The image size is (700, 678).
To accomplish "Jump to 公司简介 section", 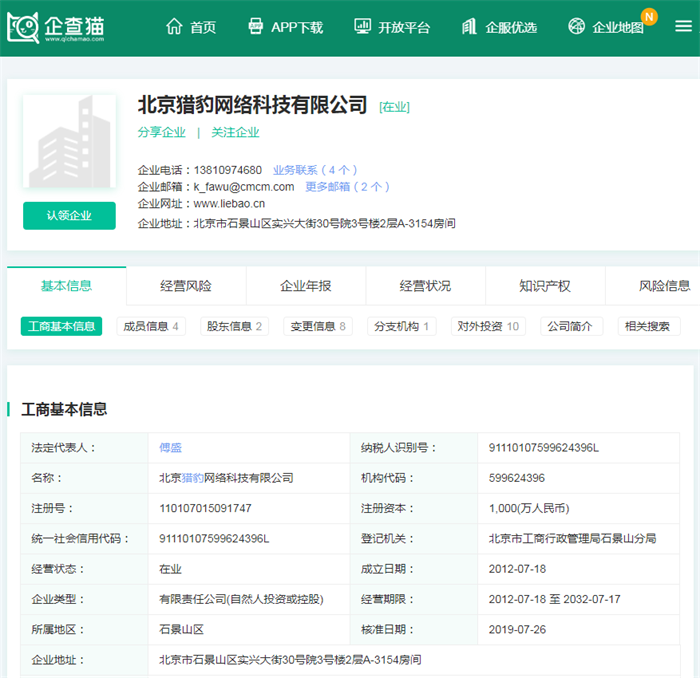I will [570, 326].
